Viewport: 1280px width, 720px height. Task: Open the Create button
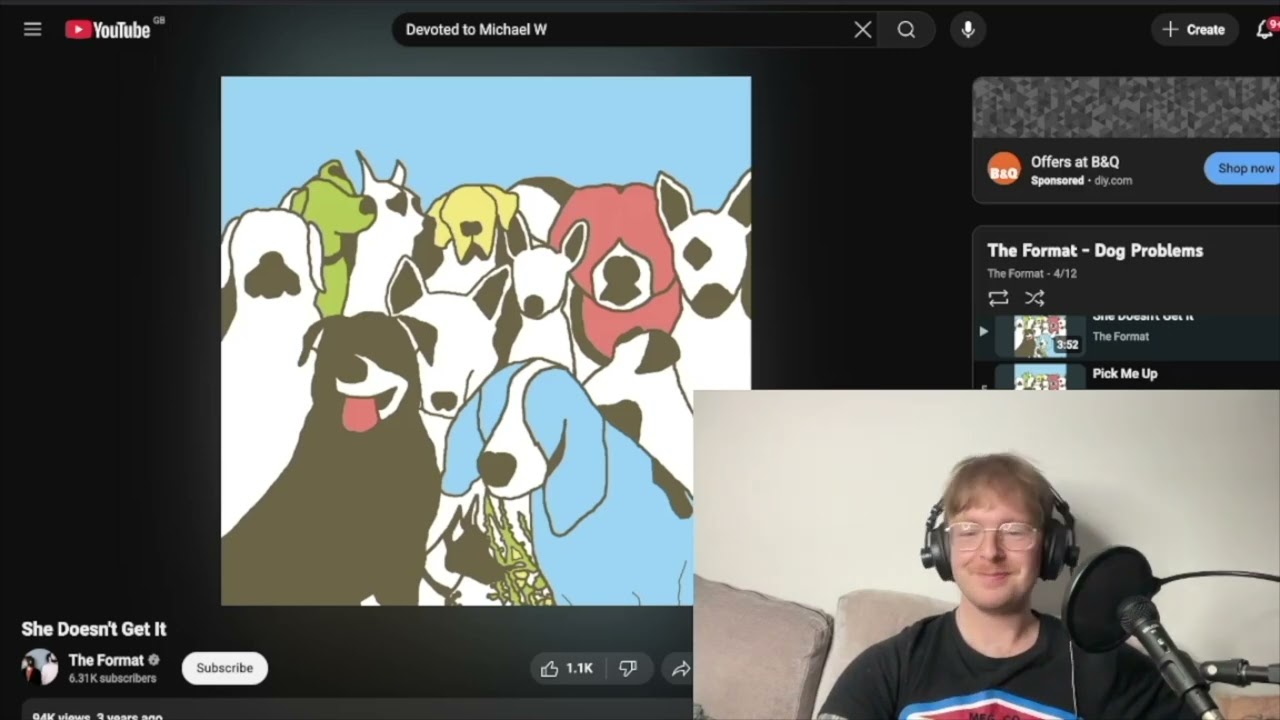point(1194,30)
